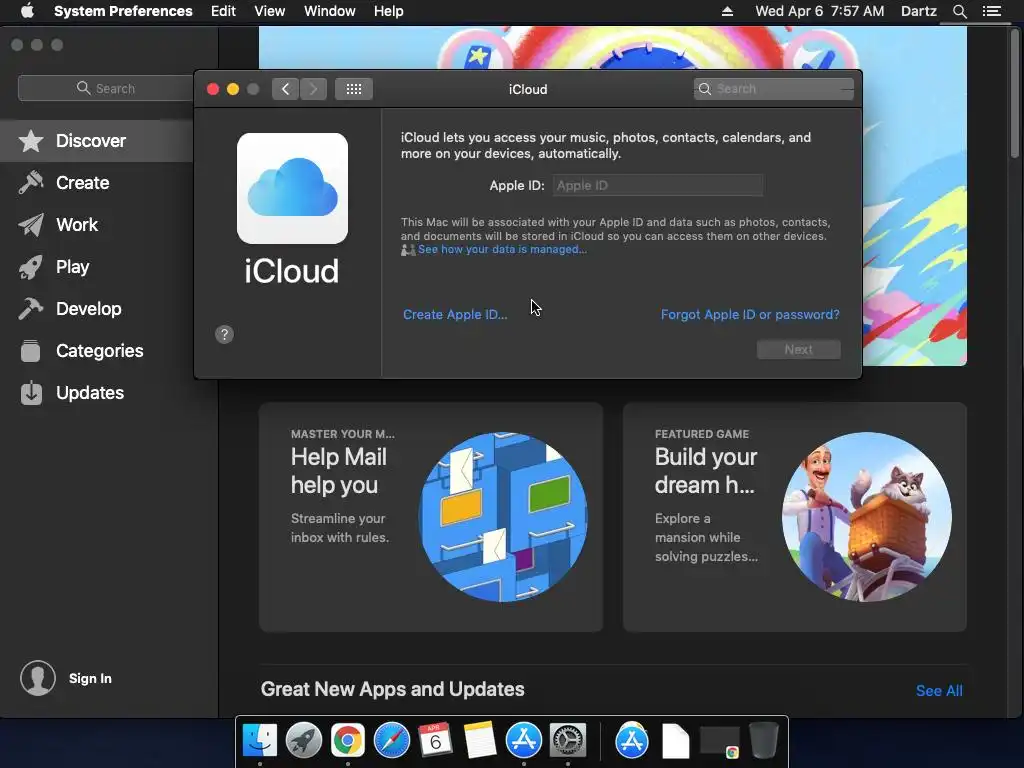Open minimized Chrome window in Dock
Image resolution: width=1024 pixels, height=768 pixels.
tap(720, 741)
